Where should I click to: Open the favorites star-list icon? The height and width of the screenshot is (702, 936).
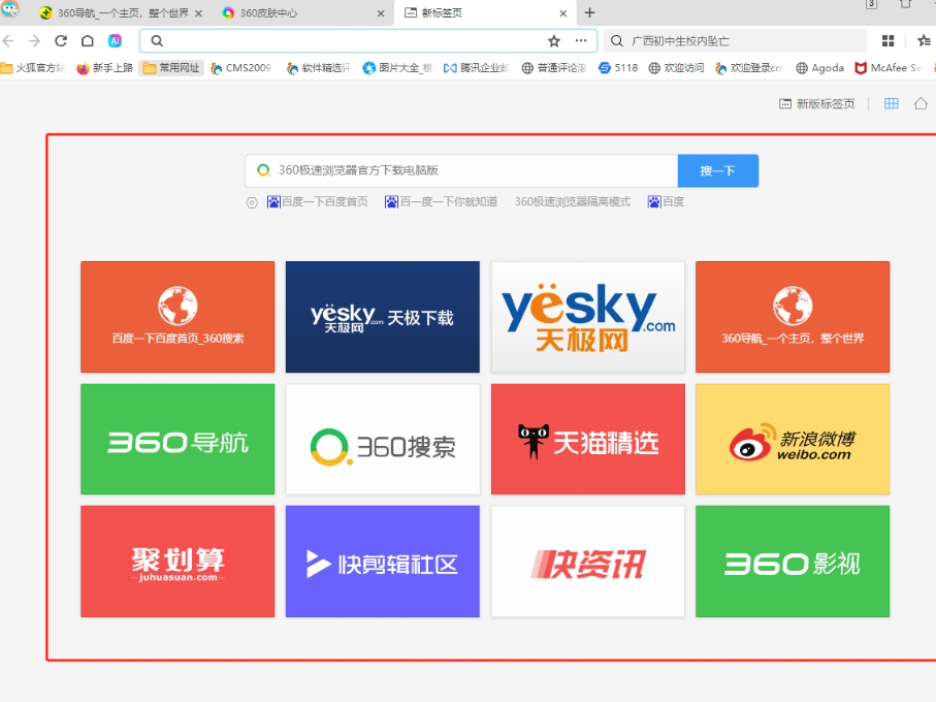[924, 41]
